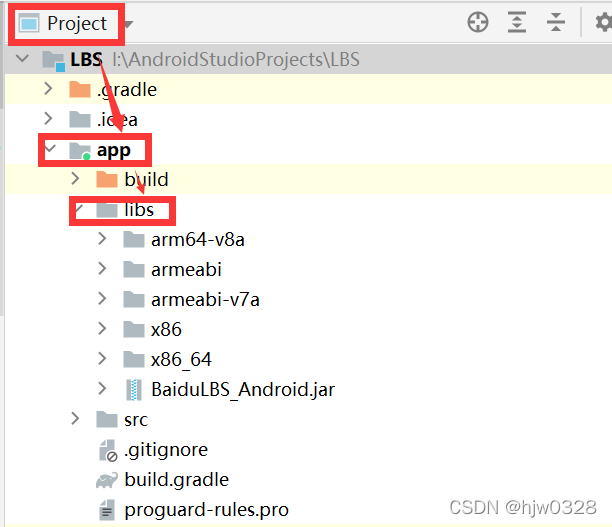This screenshot has height=527, width=612.
Task: Expand the x86 folder
Action: pyautogui.click(x=102, y=329)
